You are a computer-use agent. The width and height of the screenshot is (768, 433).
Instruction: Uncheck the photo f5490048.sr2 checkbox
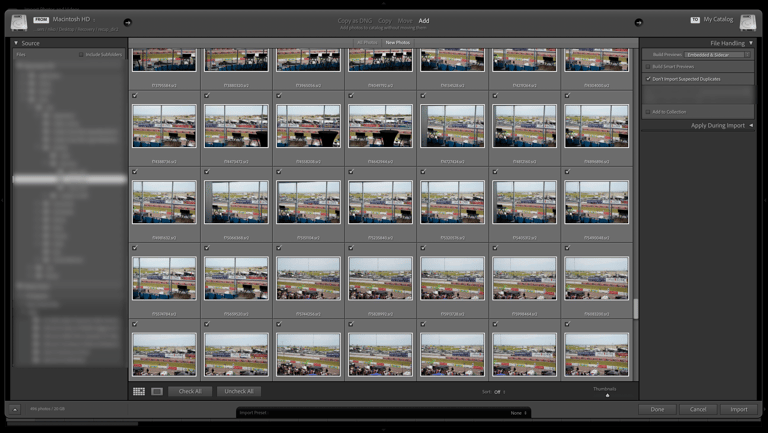567,172
